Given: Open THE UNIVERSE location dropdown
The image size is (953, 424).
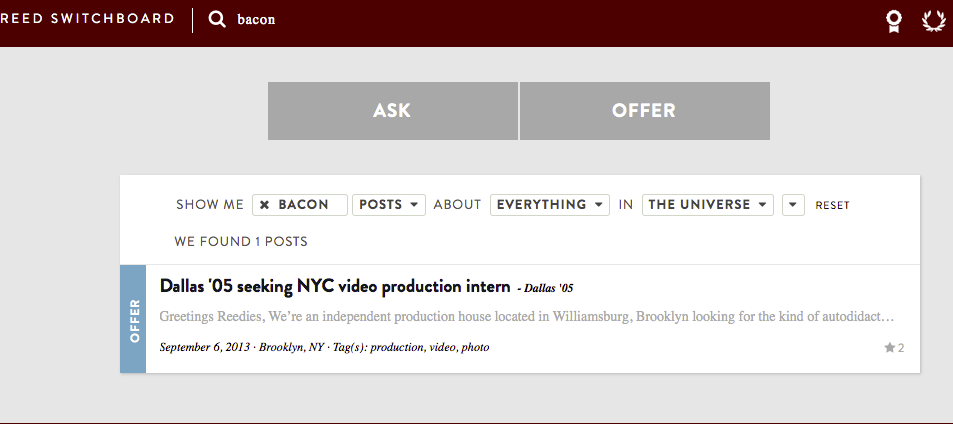Looking at the screenshot, I should click(x=707, y=205).
